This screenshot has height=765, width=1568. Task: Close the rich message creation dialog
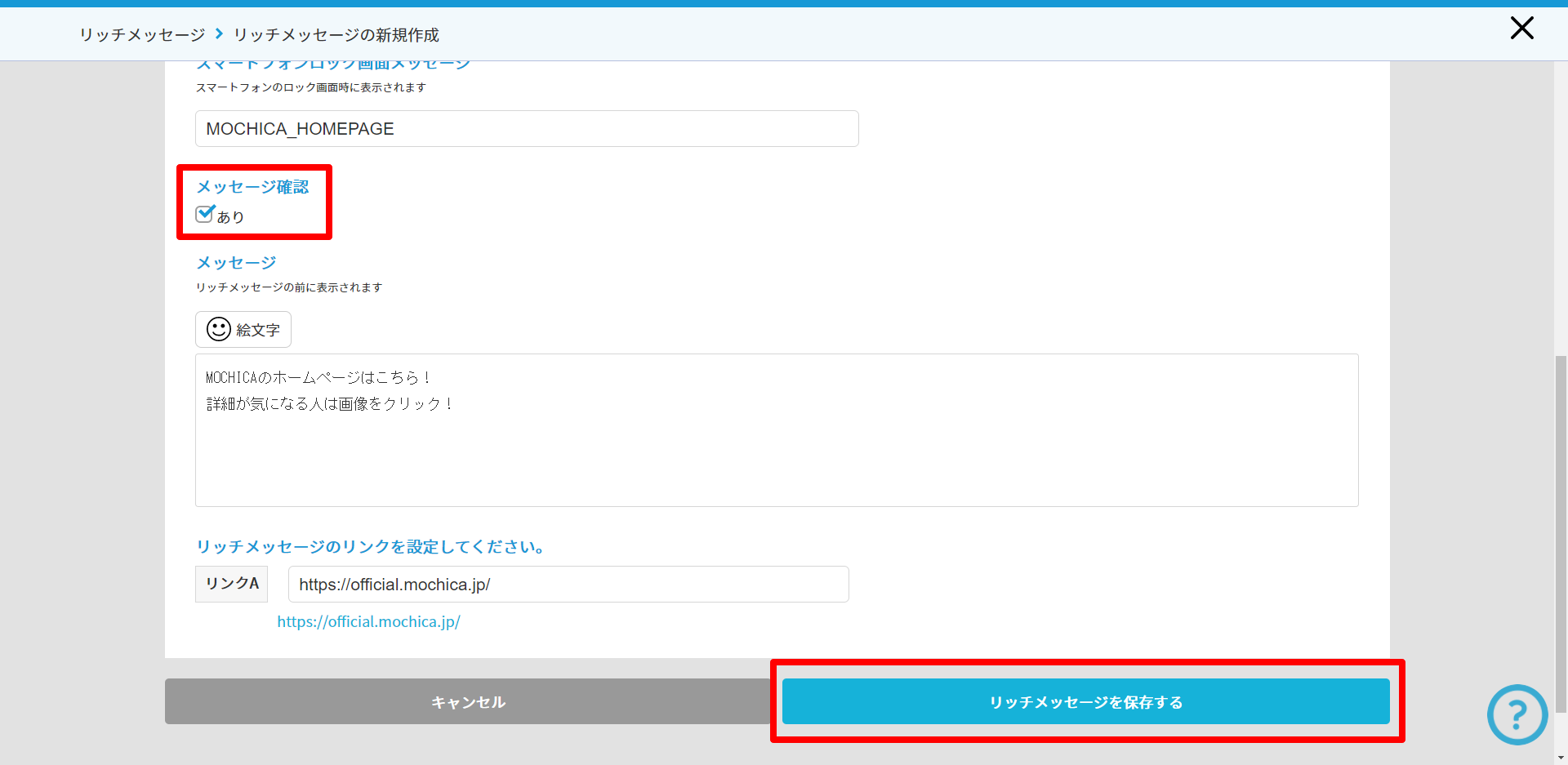(1521, 29)
